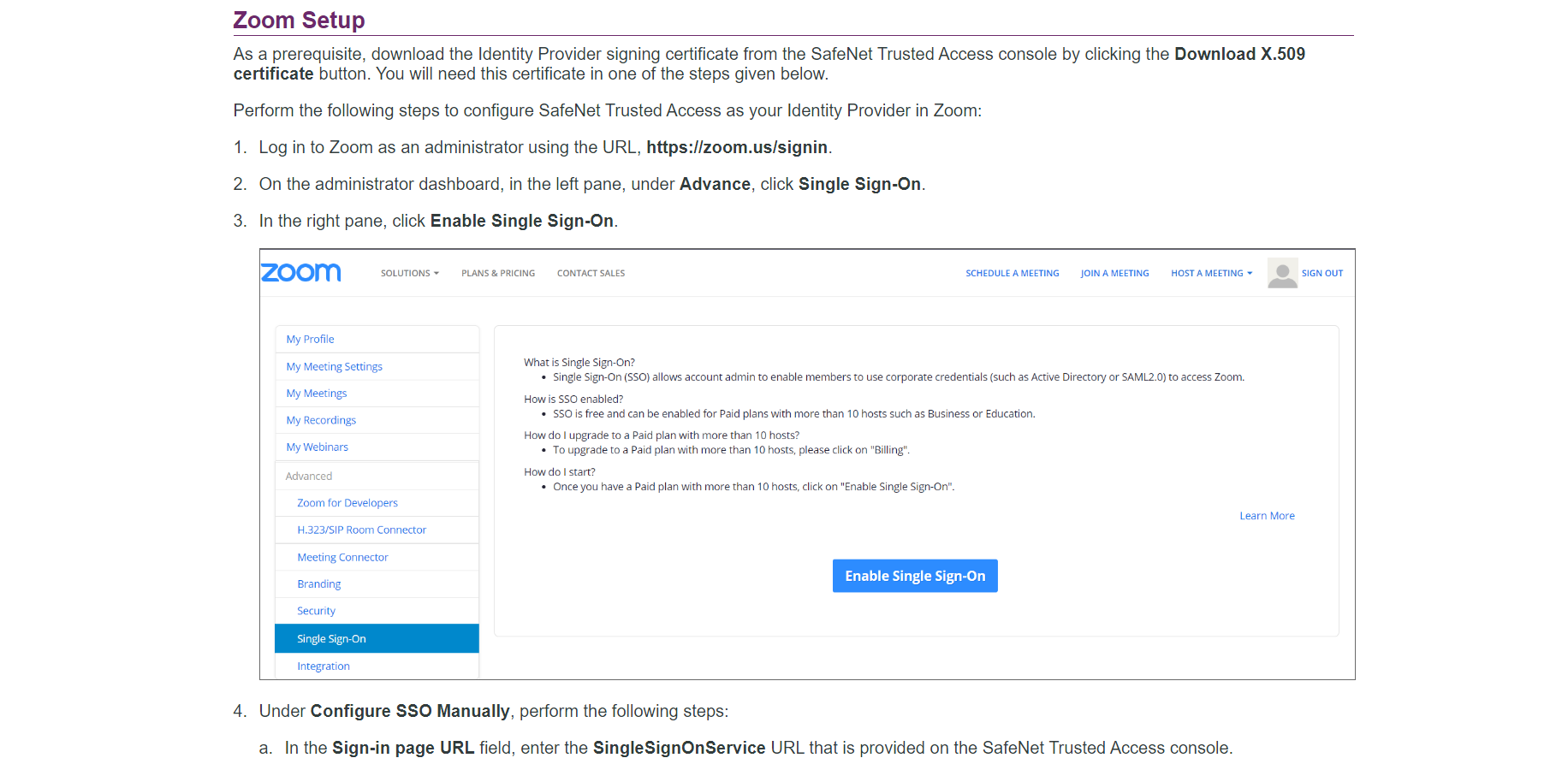Click Contact Sales in navigation

tap(591, 274)
